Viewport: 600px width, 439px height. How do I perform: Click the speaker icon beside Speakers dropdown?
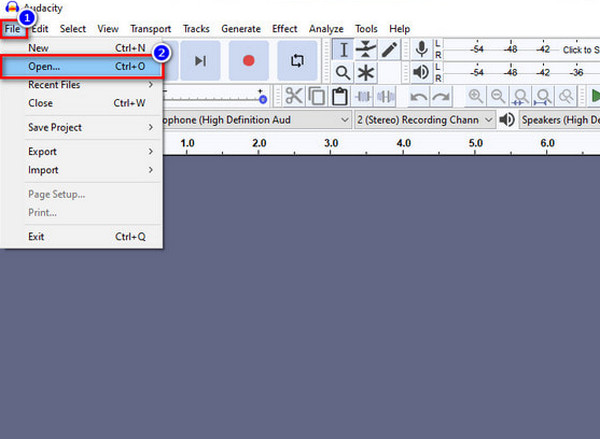tap(507, 120)
